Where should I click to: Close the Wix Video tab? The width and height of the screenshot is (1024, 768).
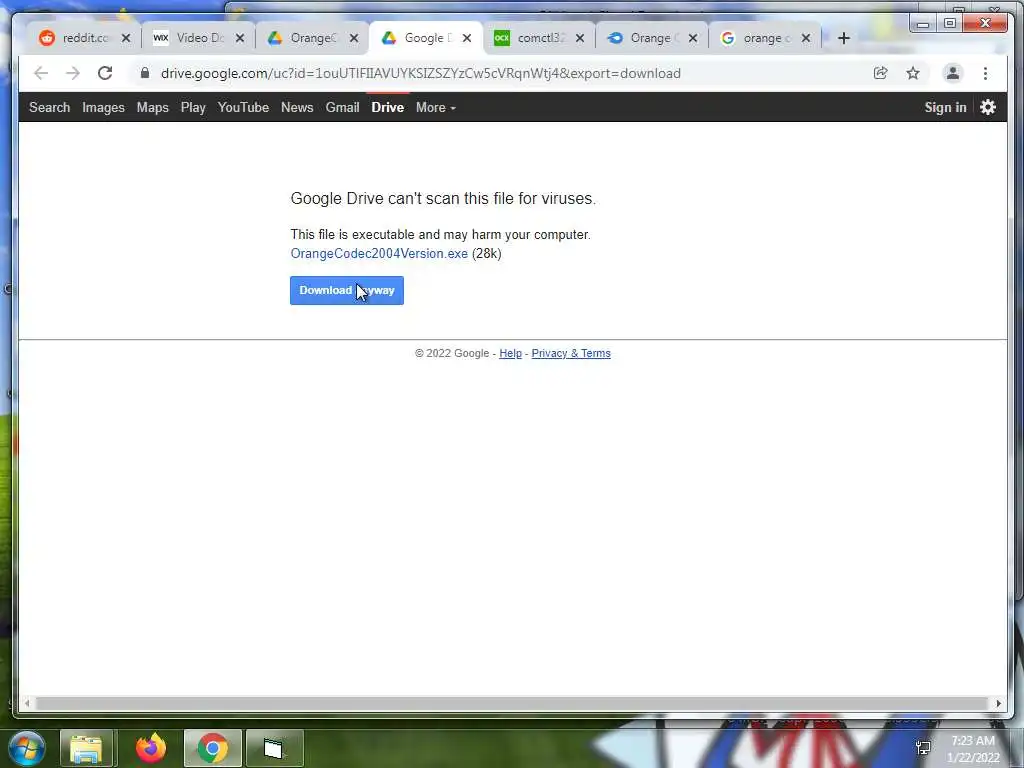pos(240,38)
